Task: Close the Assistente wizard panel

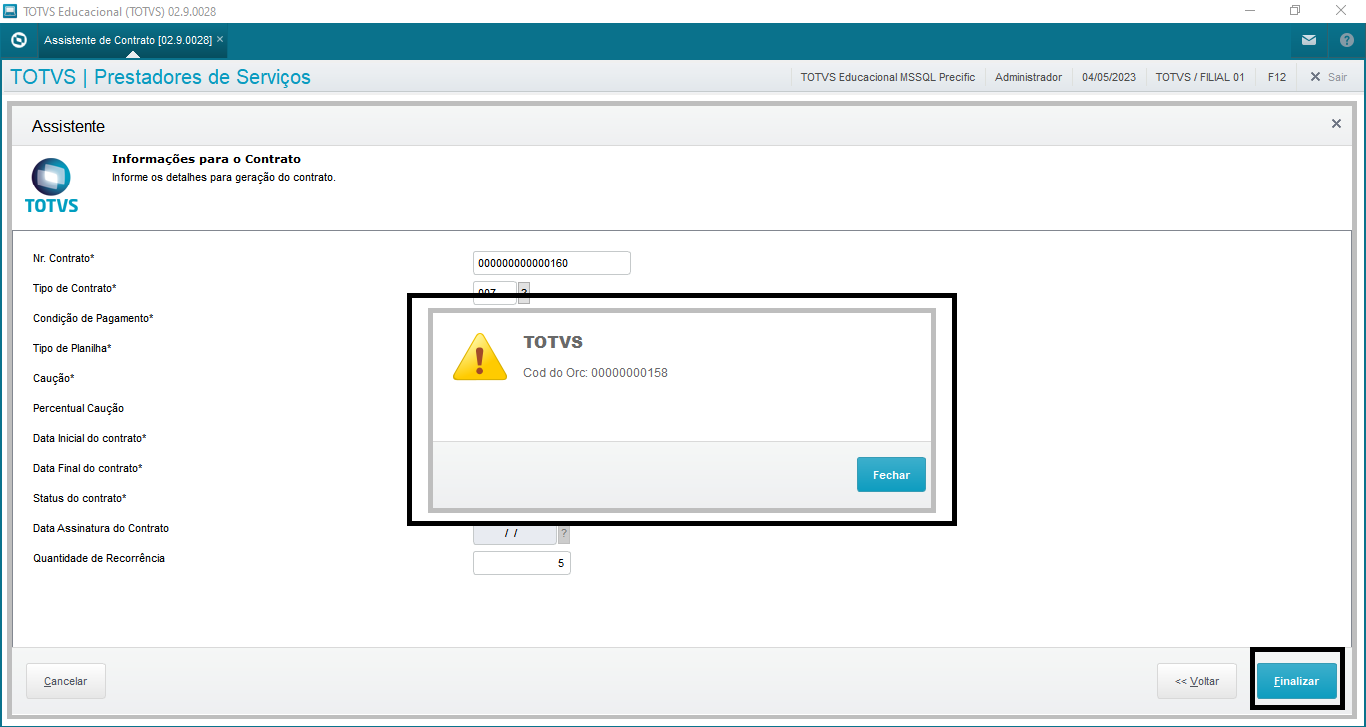Action: point(1336,124)
